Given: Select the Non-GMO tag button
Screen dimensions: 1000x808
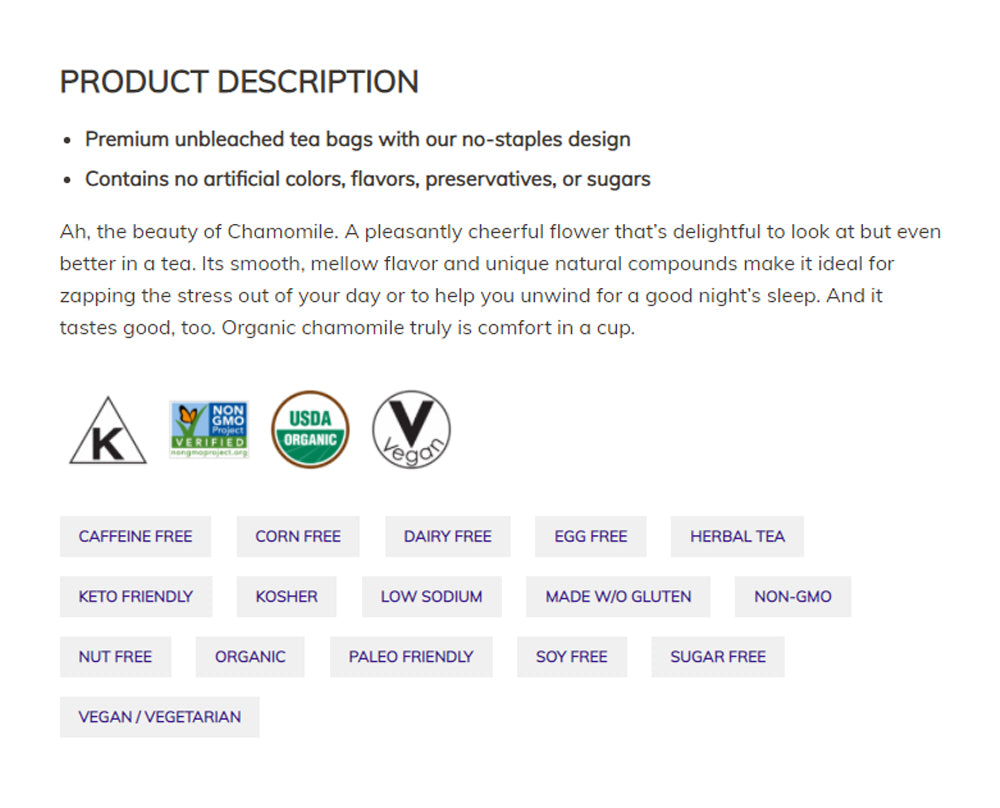Looking at the screenshot, I should [793, 597].
